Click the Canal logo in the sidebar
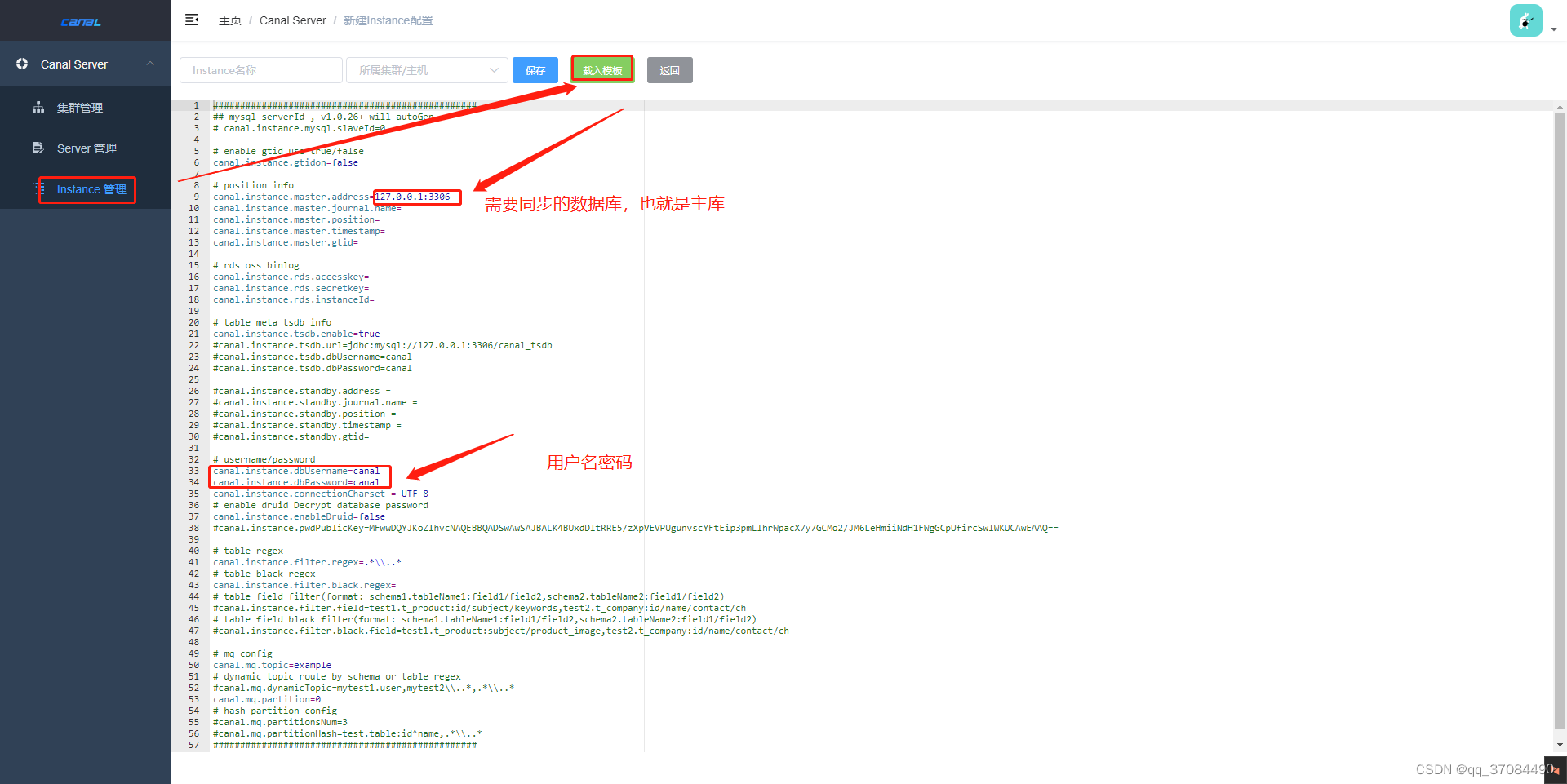The image size is (1567, 784). (80, 20)
